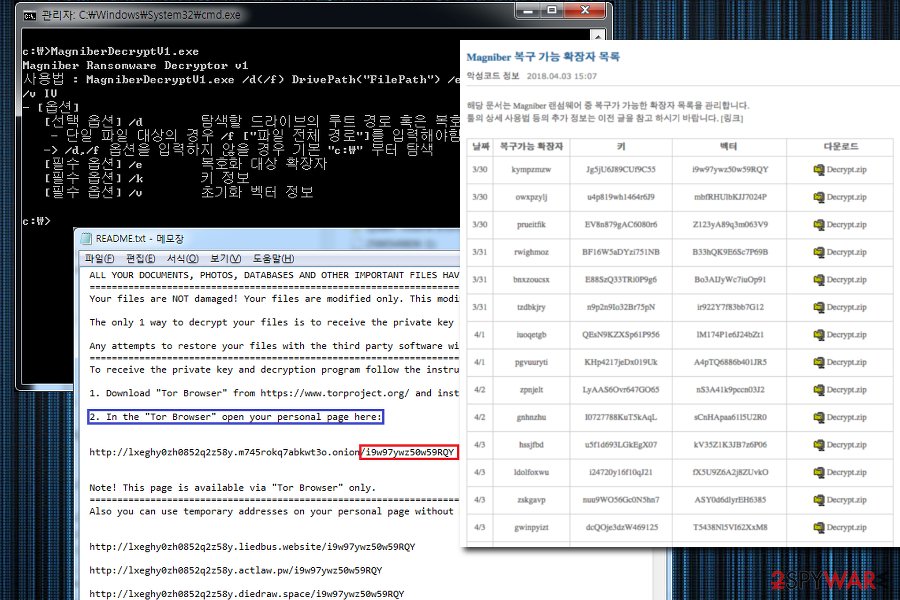Viewport: 900px width, 600px height.
Task: Open the 파일(F) menu in Notepad
Action: (99, 258)
